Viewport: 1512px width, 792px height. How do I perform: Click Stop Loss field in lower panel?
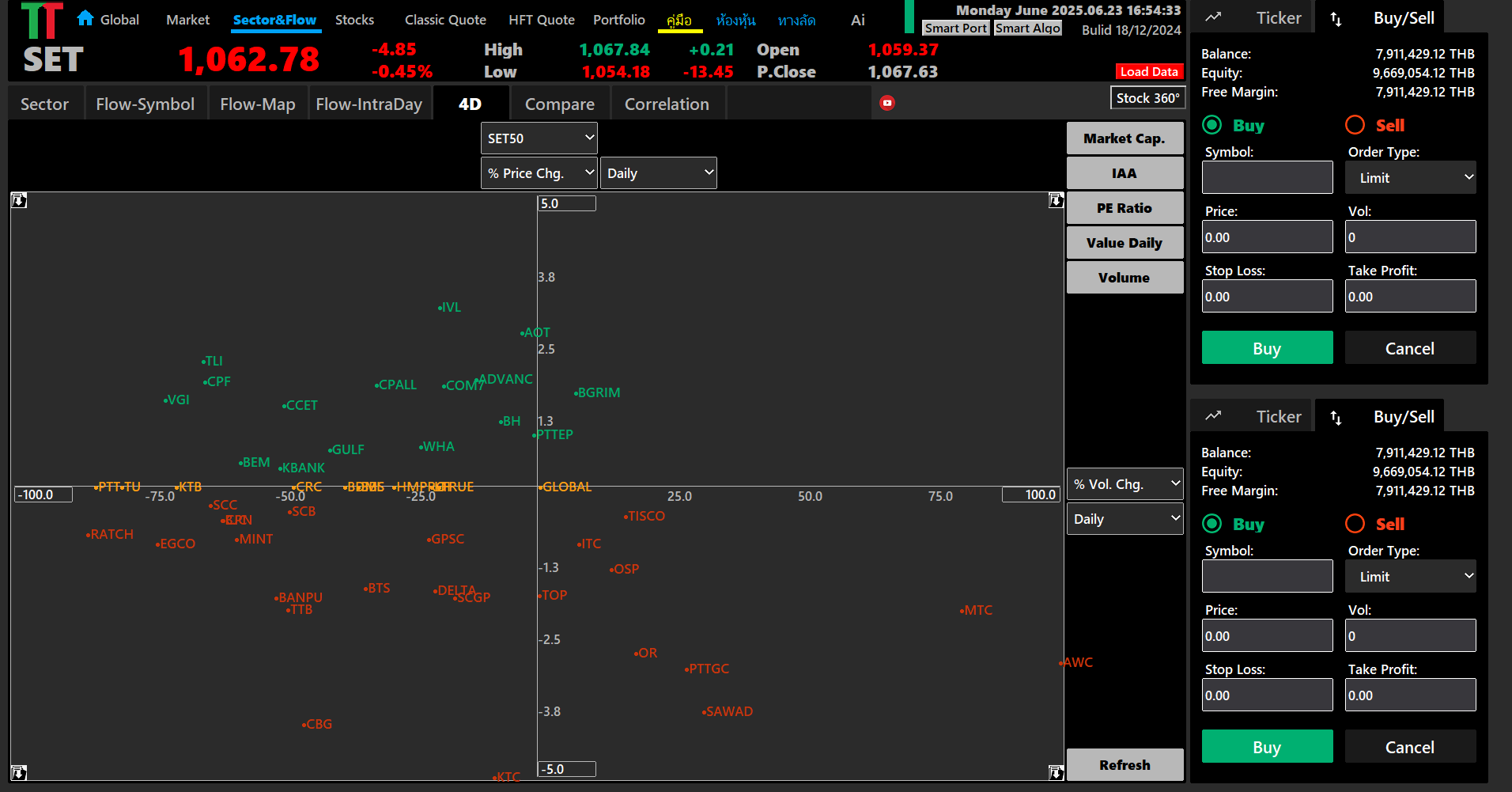click(1267, 695)
